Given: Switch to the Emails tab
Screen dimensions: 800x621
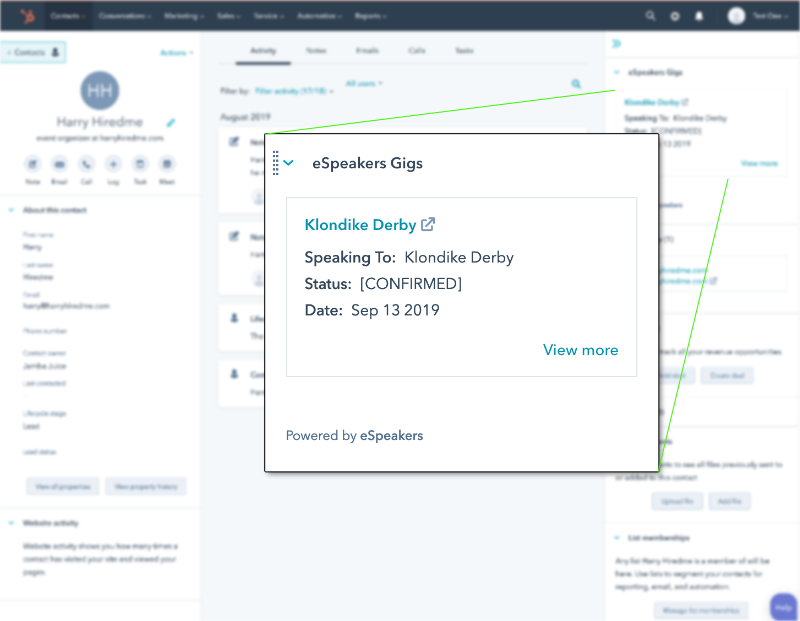Looking at the screenshot, I should pos(367,51).
